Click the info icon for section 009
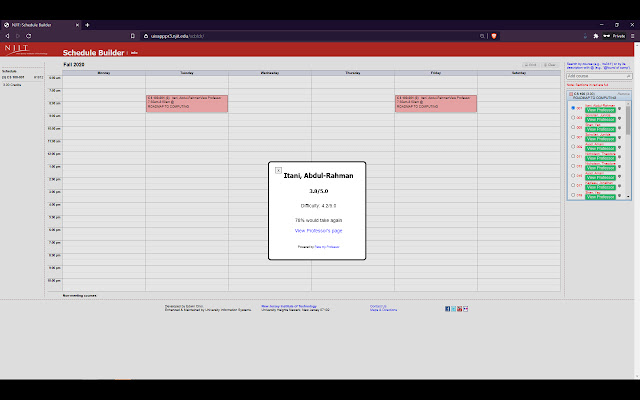Screen dimensions: 640x400 click(x=619, y=147)
